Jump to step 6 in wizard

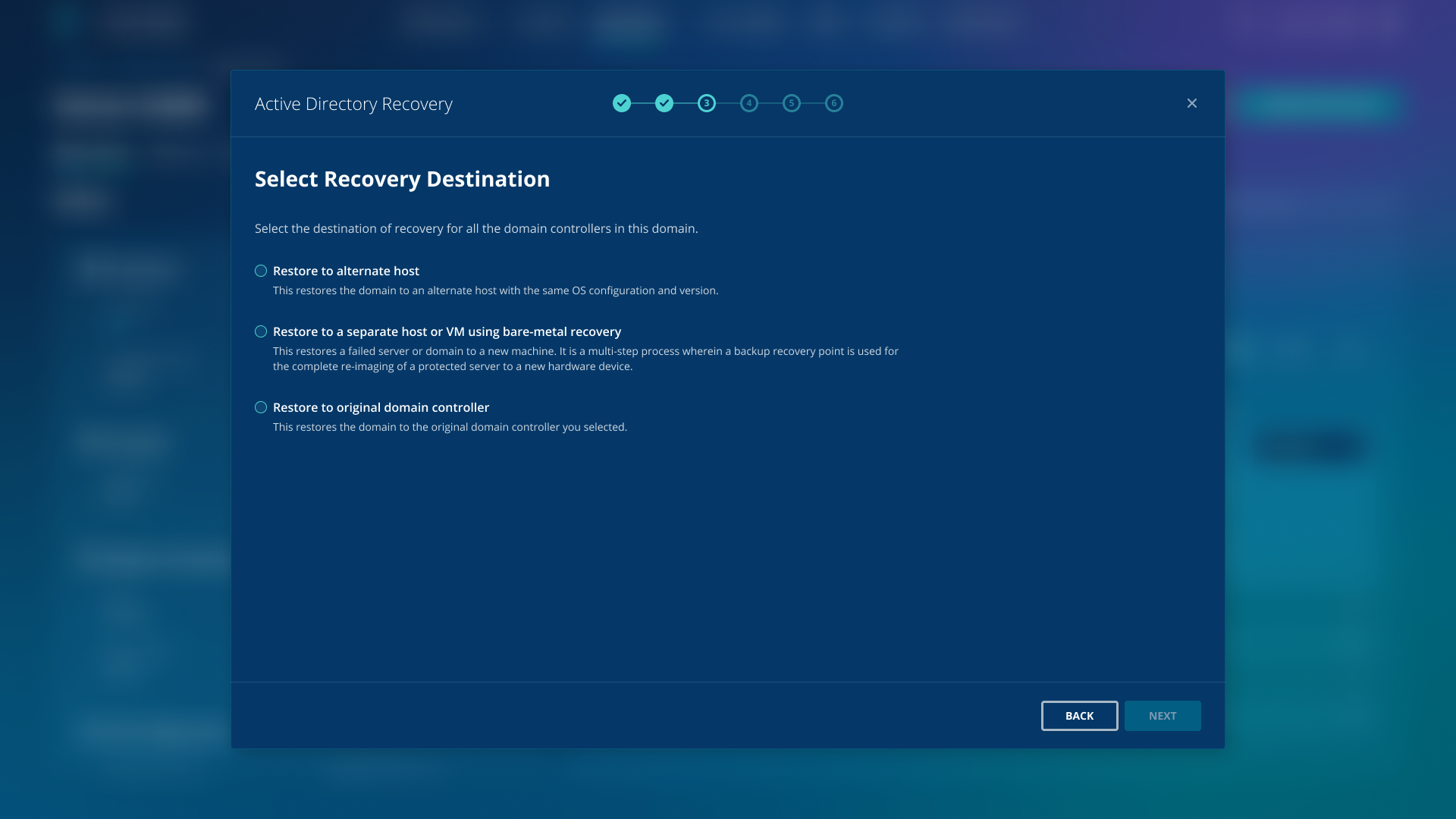point(834,103)
